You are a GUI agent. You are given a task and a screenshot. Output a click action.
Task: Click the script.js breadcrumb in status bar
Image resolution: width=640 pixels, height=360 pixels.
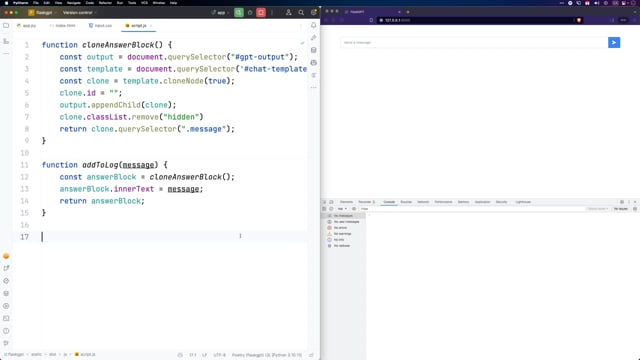(x=85, y=355)
